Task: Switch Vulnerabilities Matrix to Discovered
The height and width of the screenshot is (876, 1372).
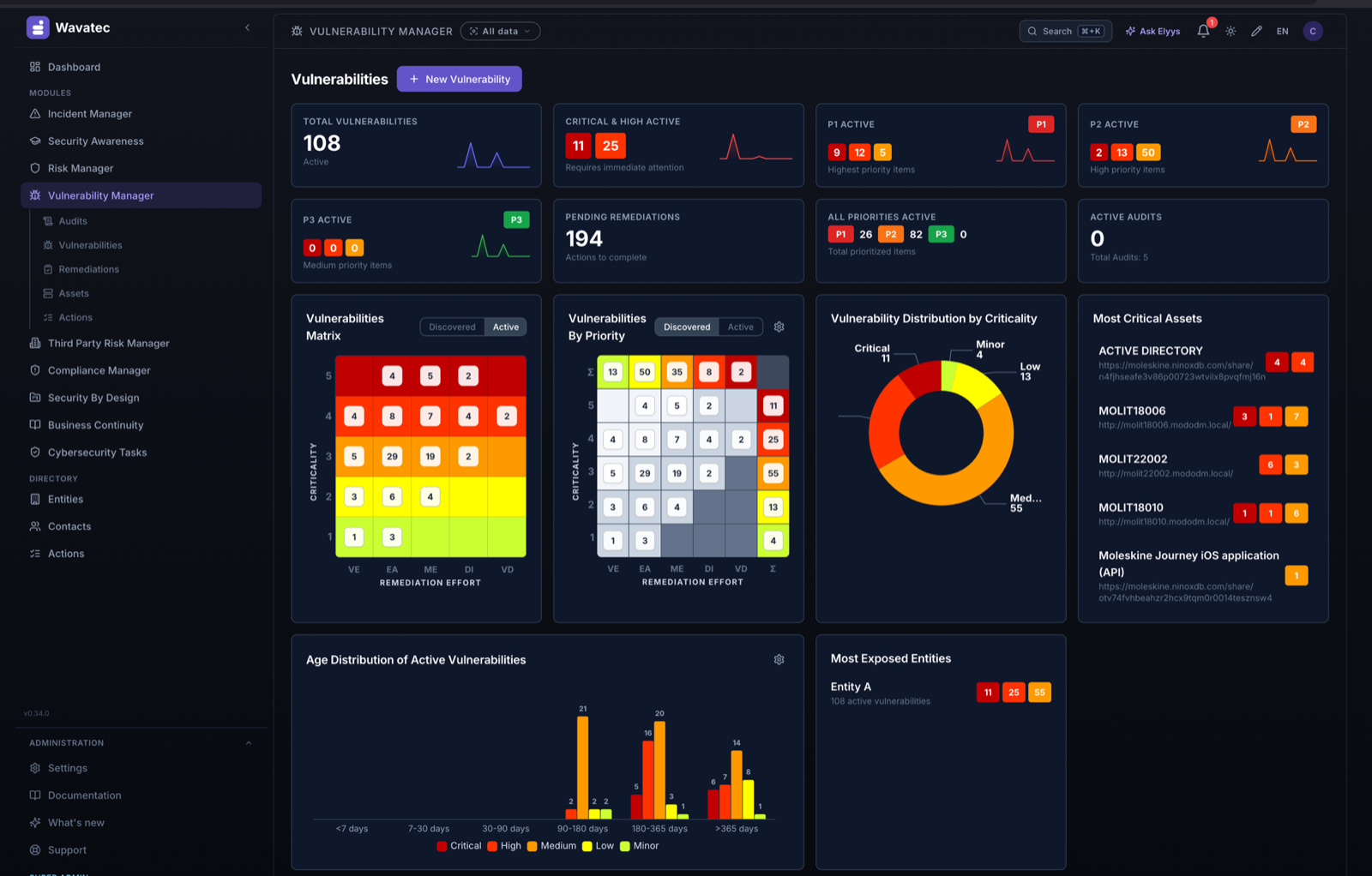Action: [x=452, y=327]
